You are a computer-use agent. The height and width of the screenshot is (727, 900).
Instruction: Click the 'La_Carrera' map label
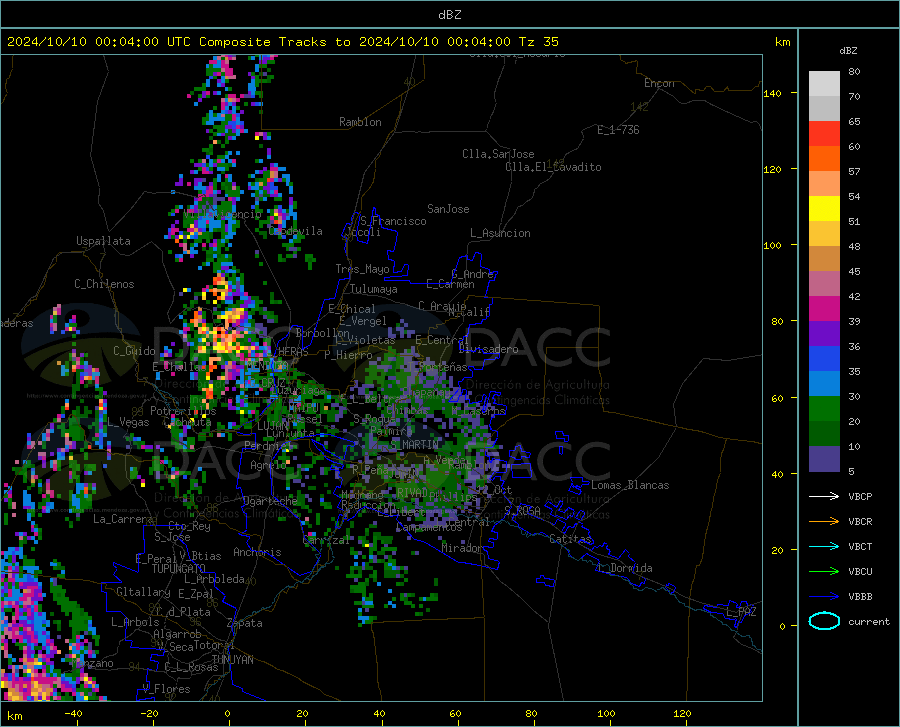[123, 519]
